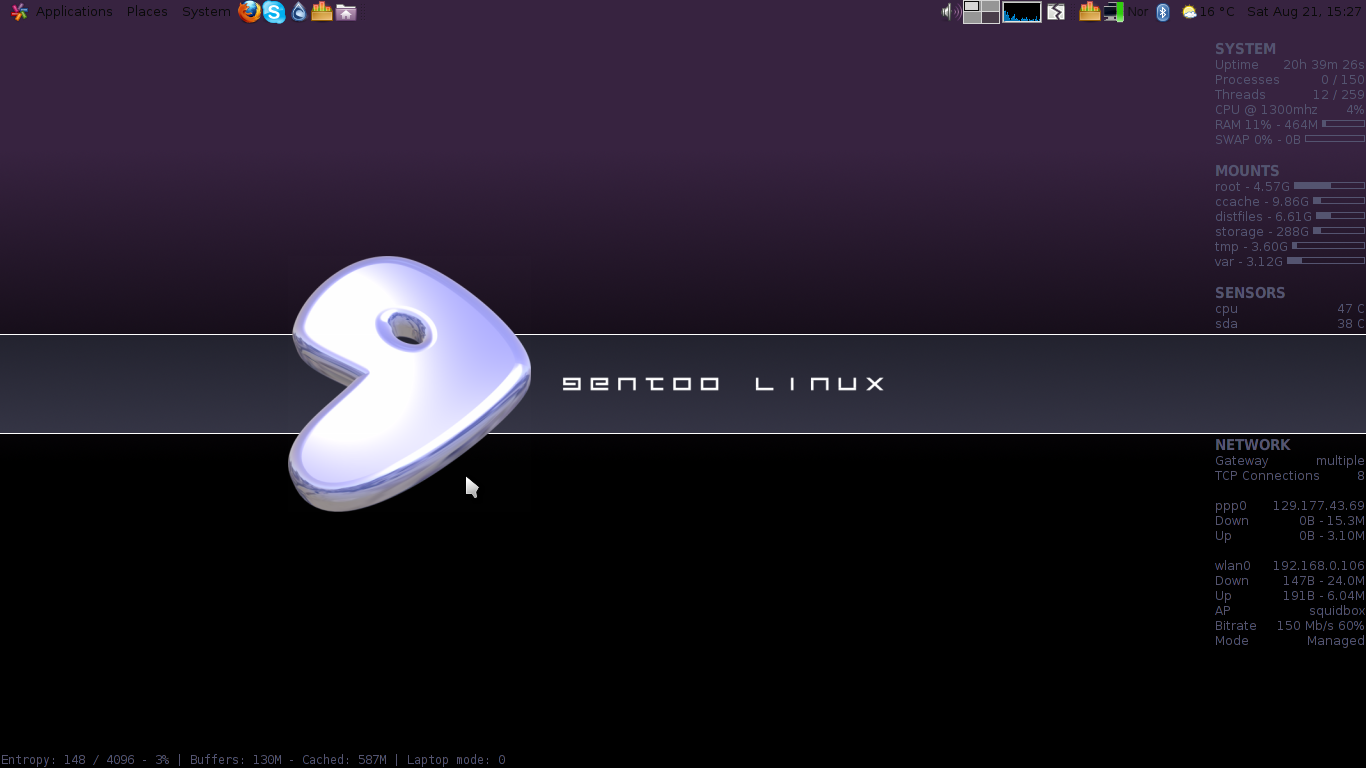Click the TCP Connections 8 line

pyautogui.click(x=1290, y=476)
